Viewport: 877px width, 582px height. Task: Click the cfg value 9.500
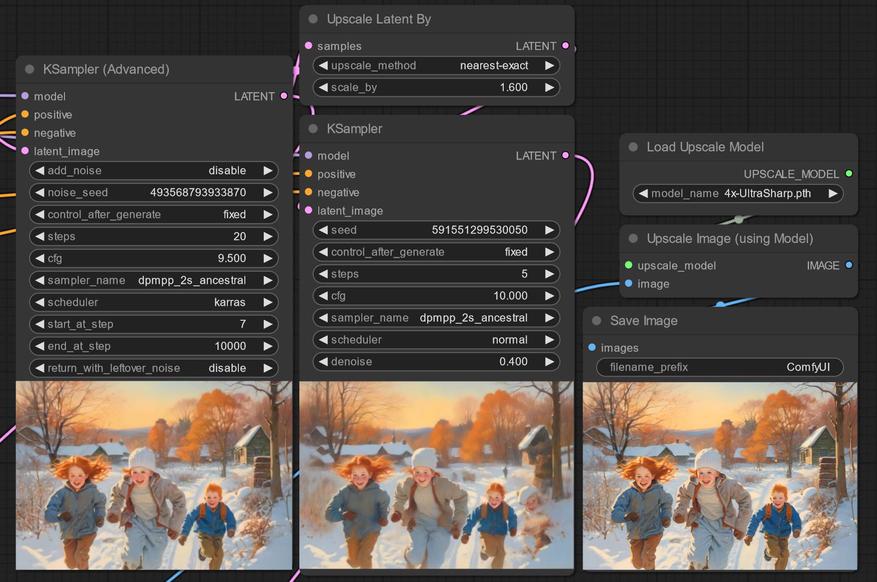click(x=232, y=258)
